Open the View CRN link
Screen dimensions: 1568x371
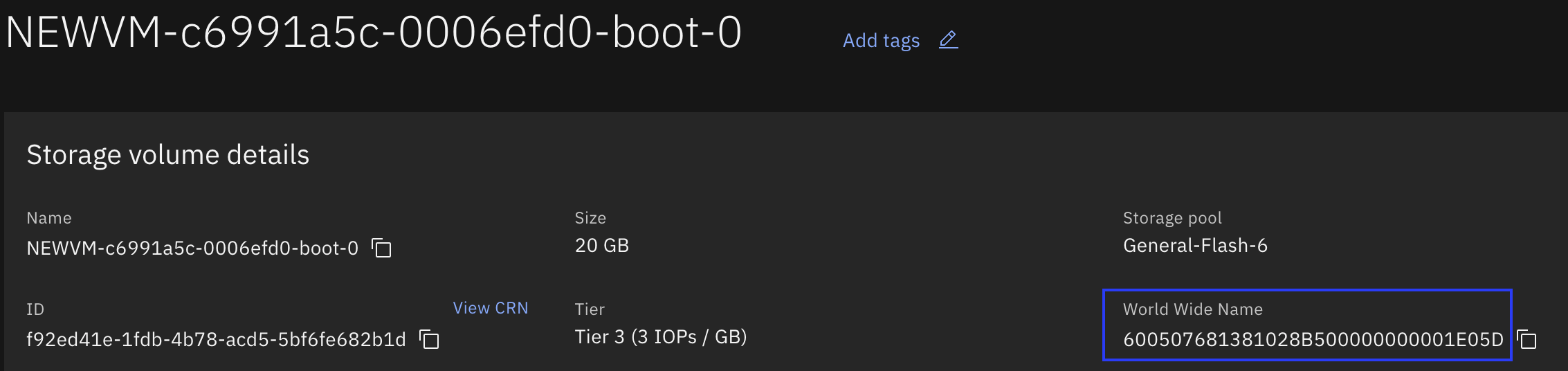(x=491, y=308)
